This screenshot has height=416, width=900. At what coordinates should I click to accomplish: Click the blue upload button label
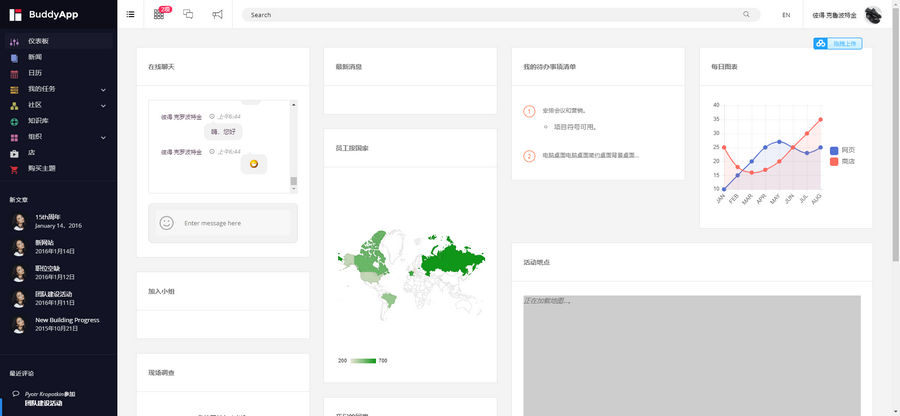coord(844,44)
